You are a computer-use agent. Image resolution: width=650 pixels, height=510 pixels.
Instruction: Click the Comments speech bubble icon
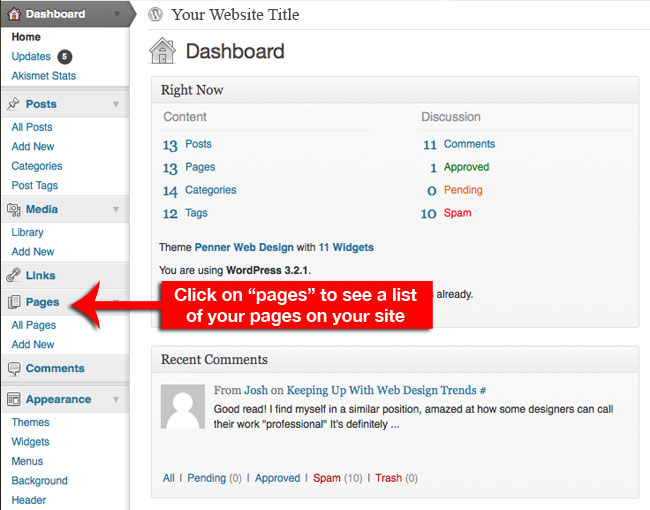[x=14, y=369]
